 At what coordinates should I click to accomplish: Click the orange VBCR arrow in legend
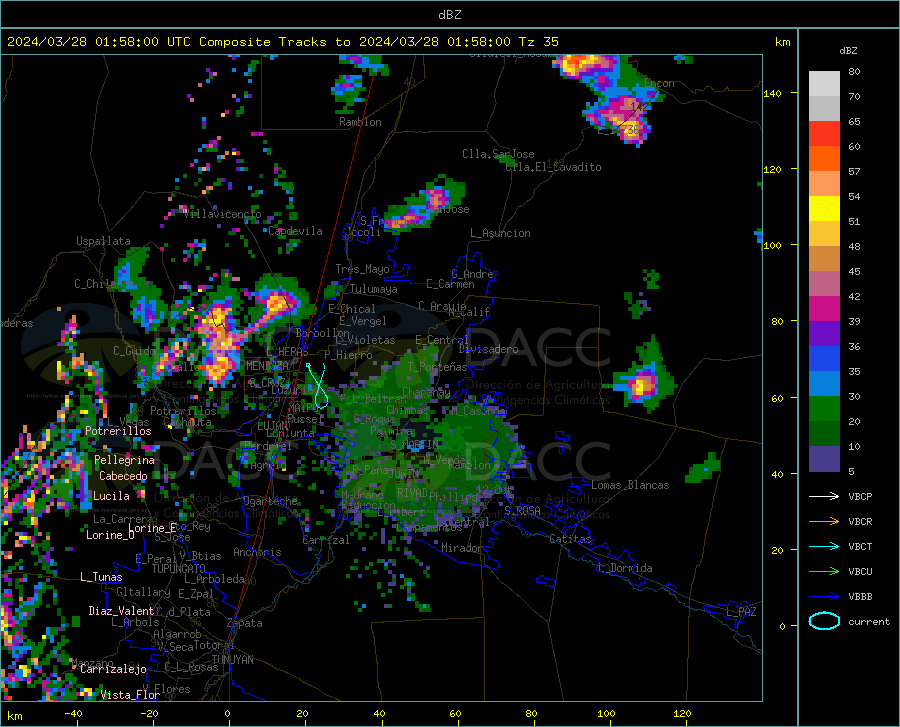tap(824, 522)
